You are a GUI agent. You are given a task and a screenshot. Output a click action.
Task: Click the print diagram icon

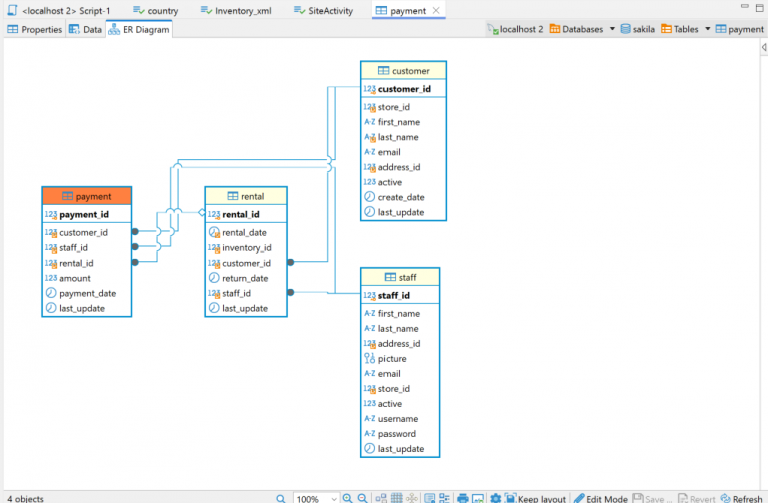pos(462,498)
